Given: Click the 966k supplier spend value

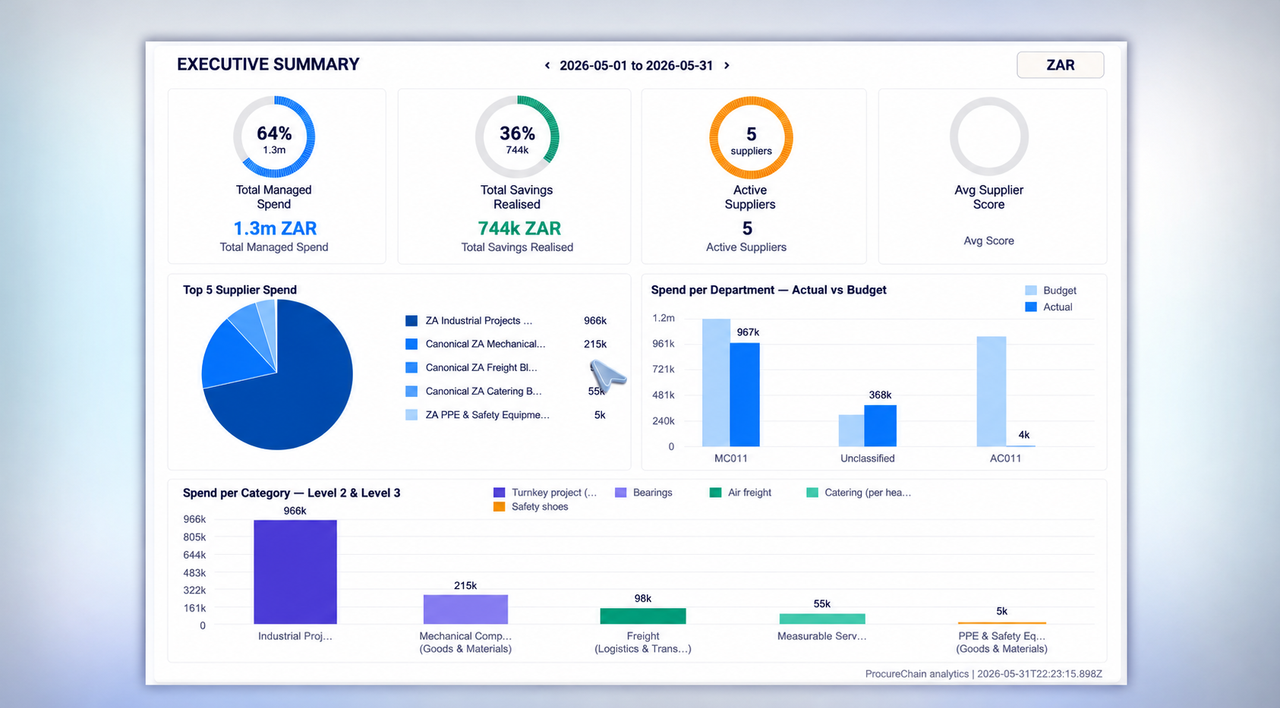Looking at the screenshot, I should pyautogui.click(x=595, y=321).
